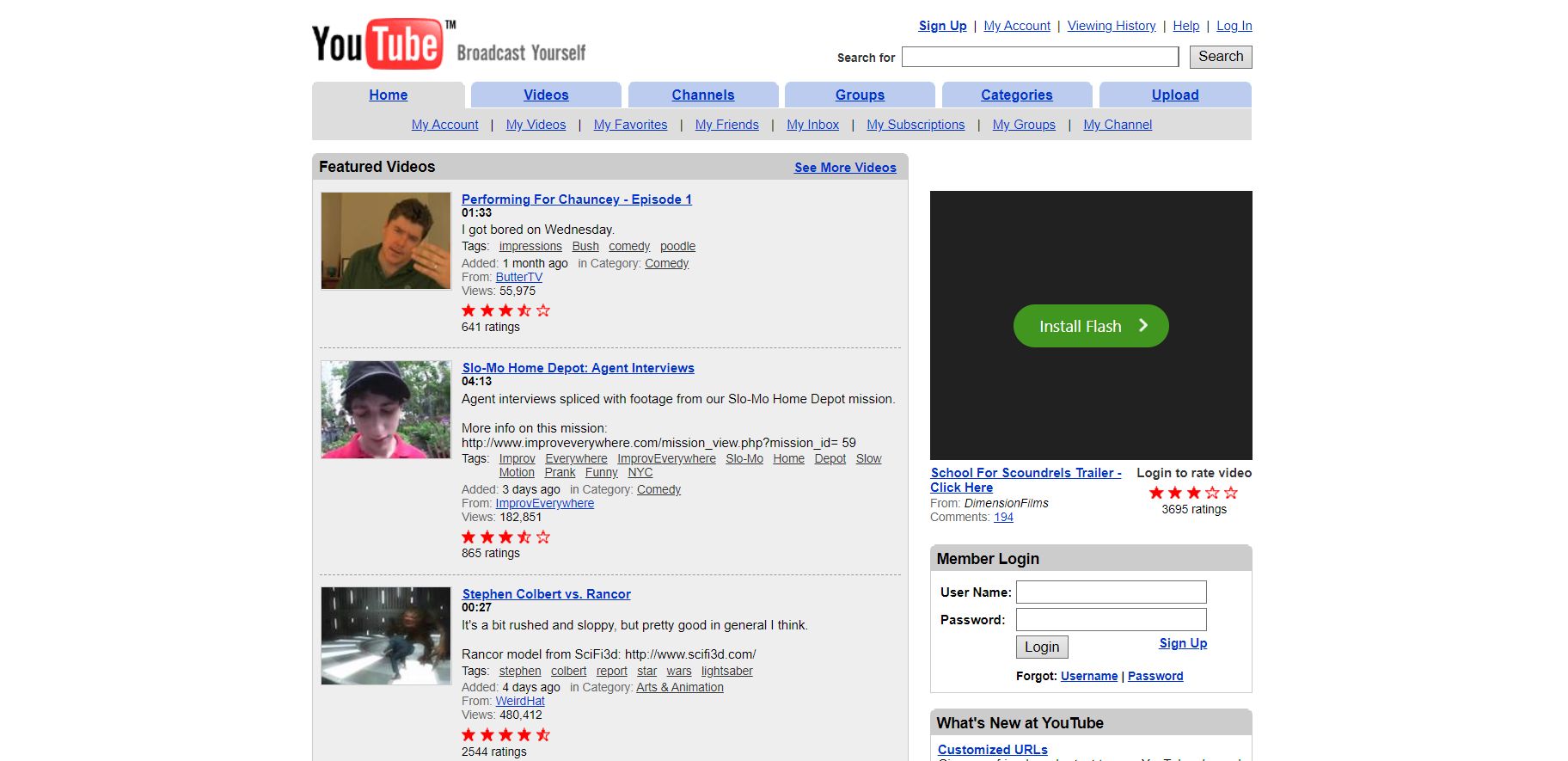This screenshot has height=761, width=1568.
Task: Open Arts & Animation category link
Action: point(680,687)
